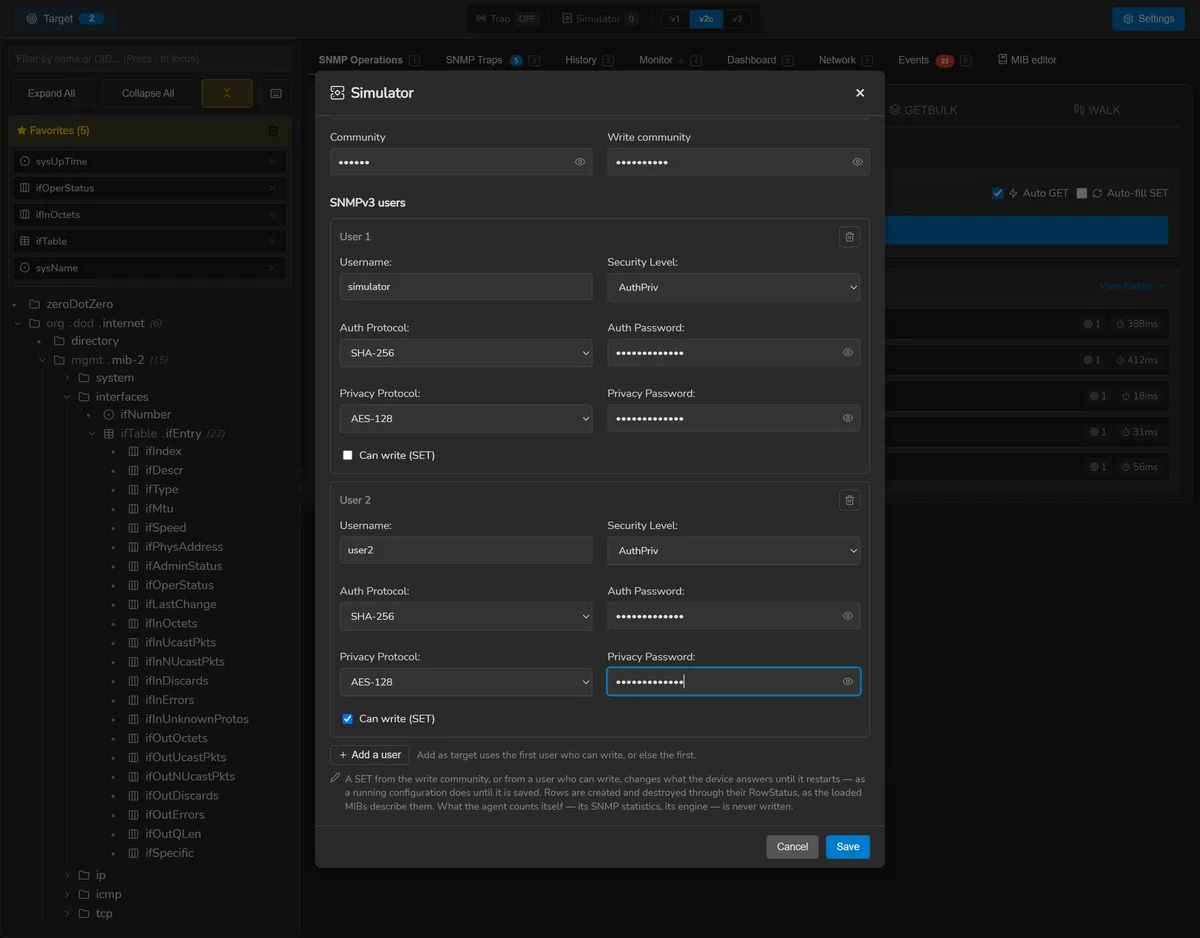This screenshot has width=1200, height=938.
Task: Expand the ip folder
Action: point(68,876)
